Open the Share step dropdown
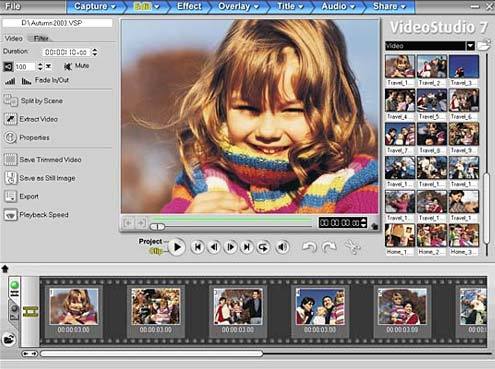 pos(403,6)
